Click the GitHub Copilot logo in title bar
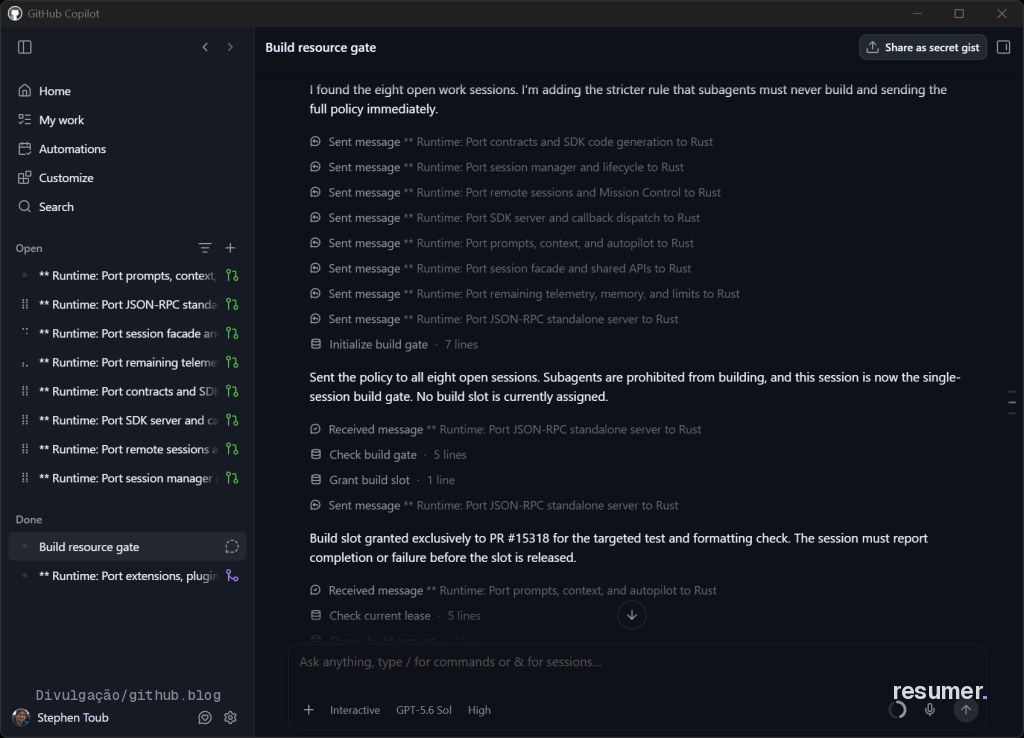Viewport: 1024px width, 738px height. [15, 14]
